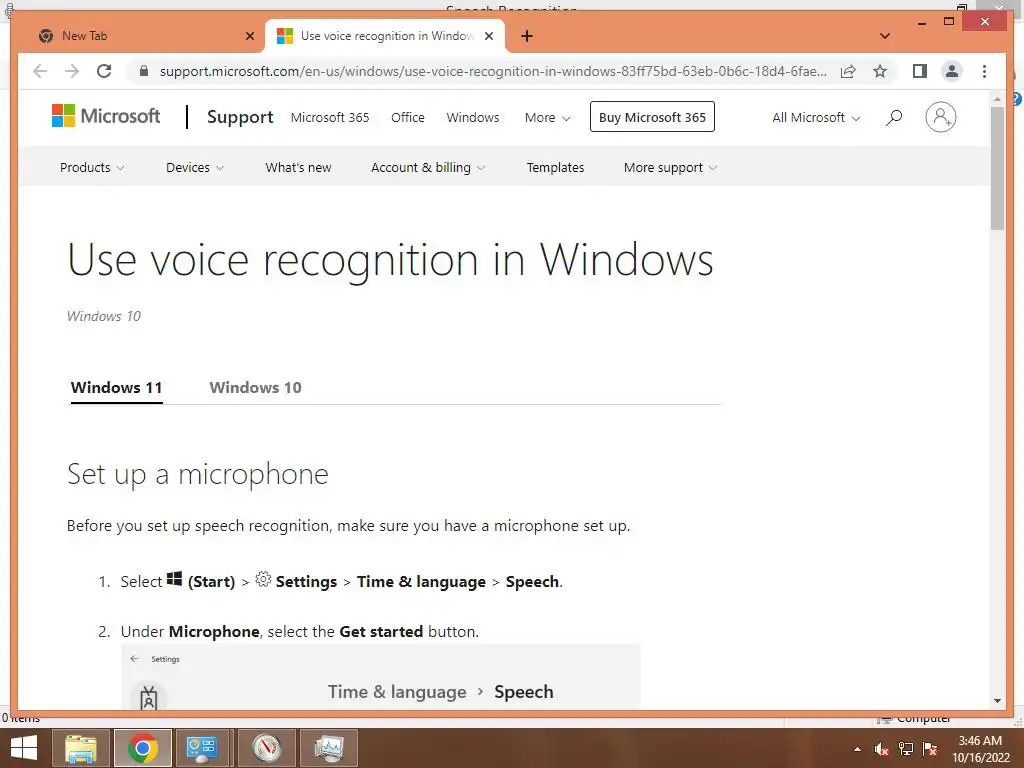Click the scrollbar down arrow
This screenshot has width=1024, height=768.
997,701
